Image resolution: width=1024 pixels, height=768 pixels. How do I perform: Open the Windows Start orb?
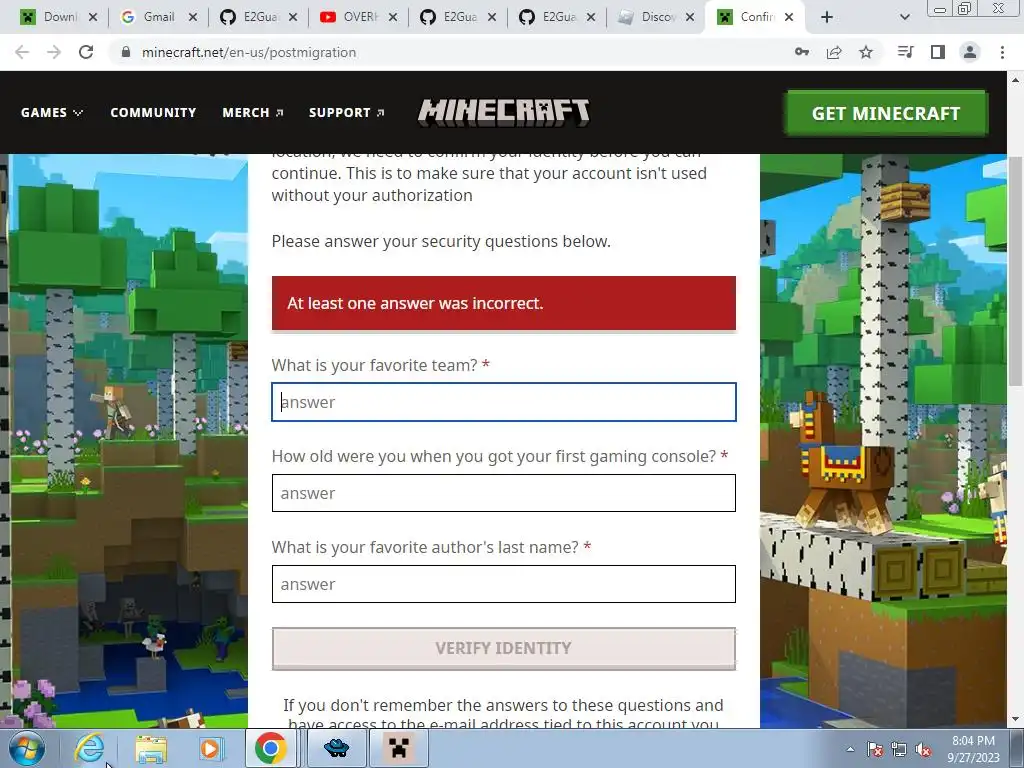(27, 748)
